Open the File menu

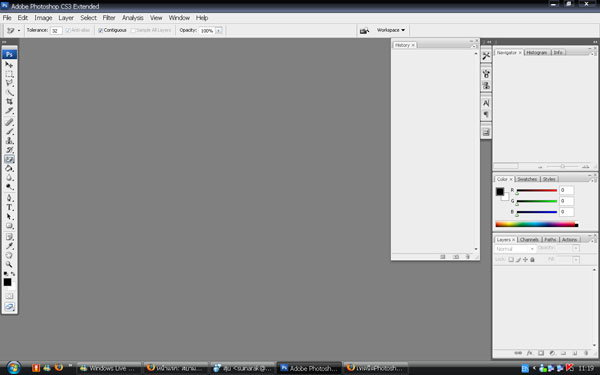(x=7, y=18)
